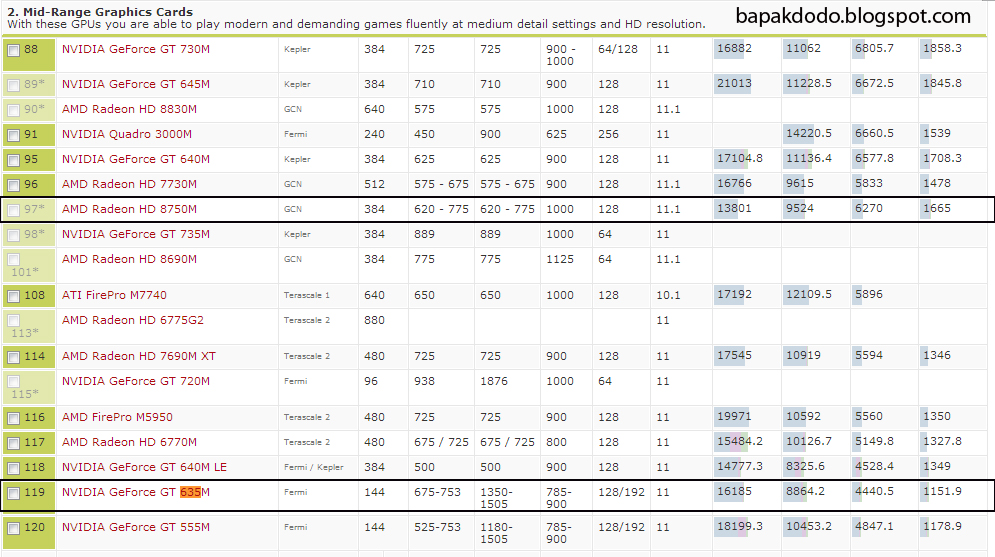
Task: Click the 1327.8 score for Radeon HD 6770M
Action: (x=942, y=441)
